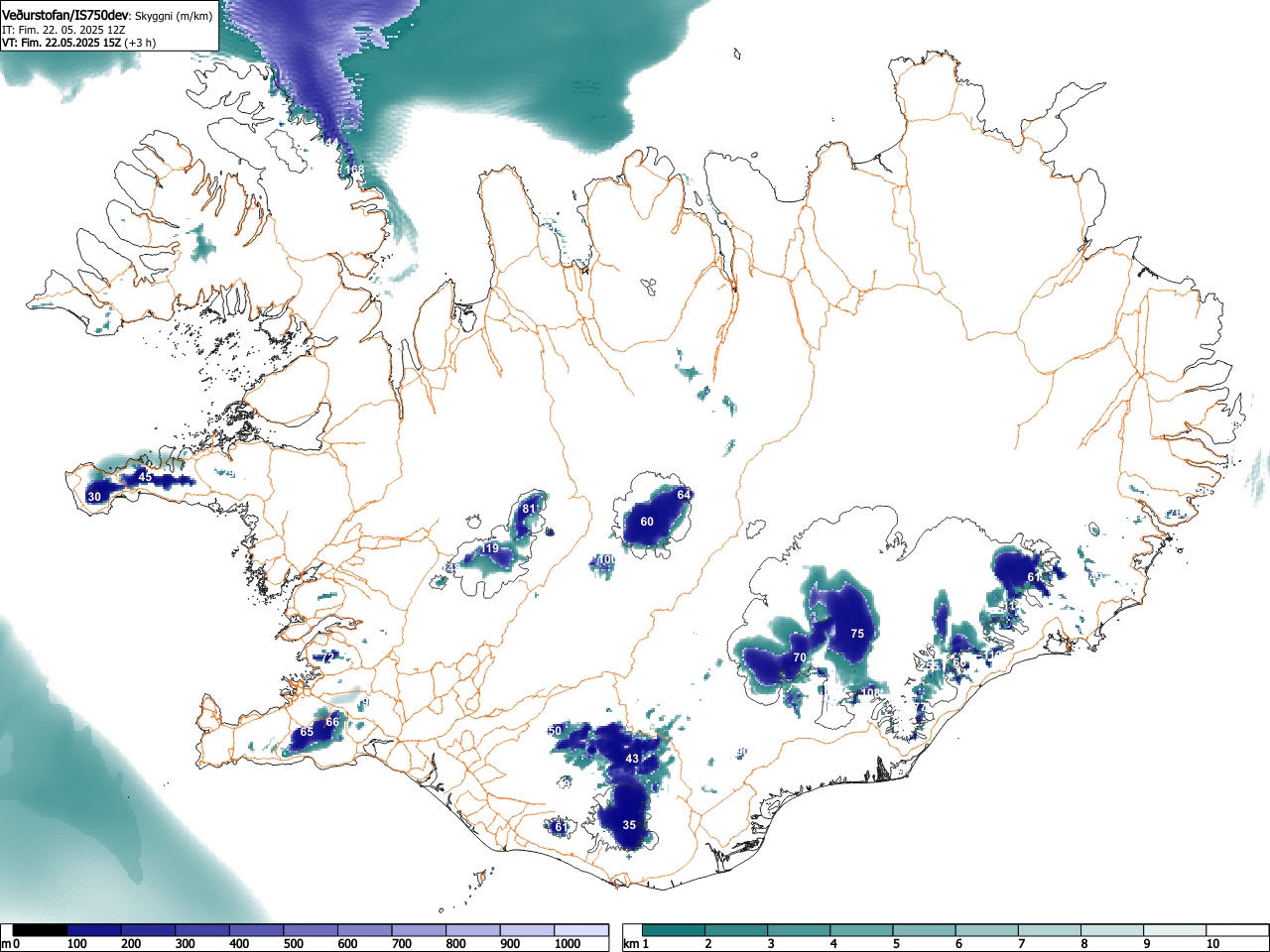Image resolution: width=1270 pixels, height=952 pixels.
Task: Click the 4–5 km legend swatch
Action: pyautogui.click(x=861, y=930)
